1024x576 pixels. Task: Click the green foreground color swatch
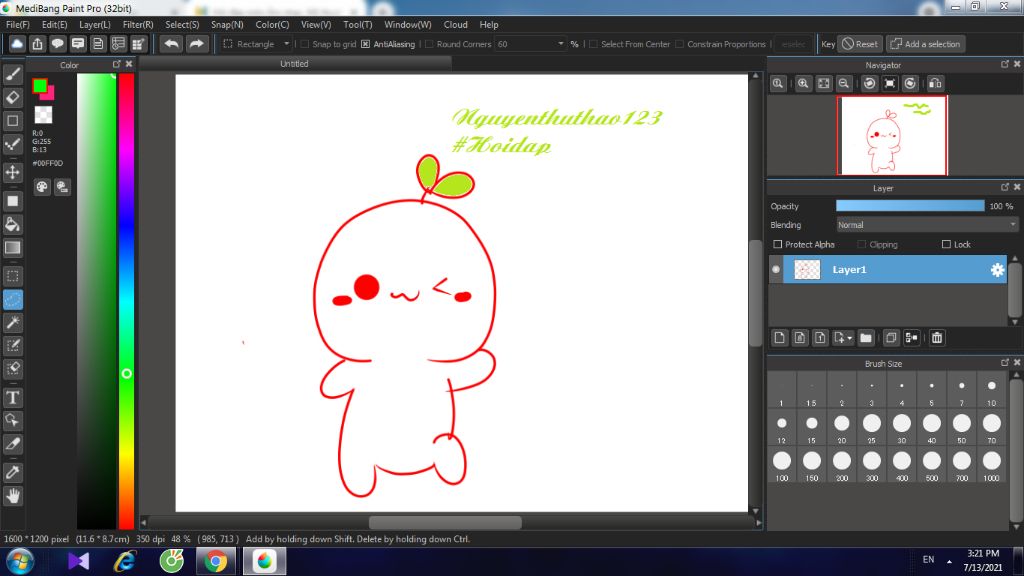[x=39, y=86]
